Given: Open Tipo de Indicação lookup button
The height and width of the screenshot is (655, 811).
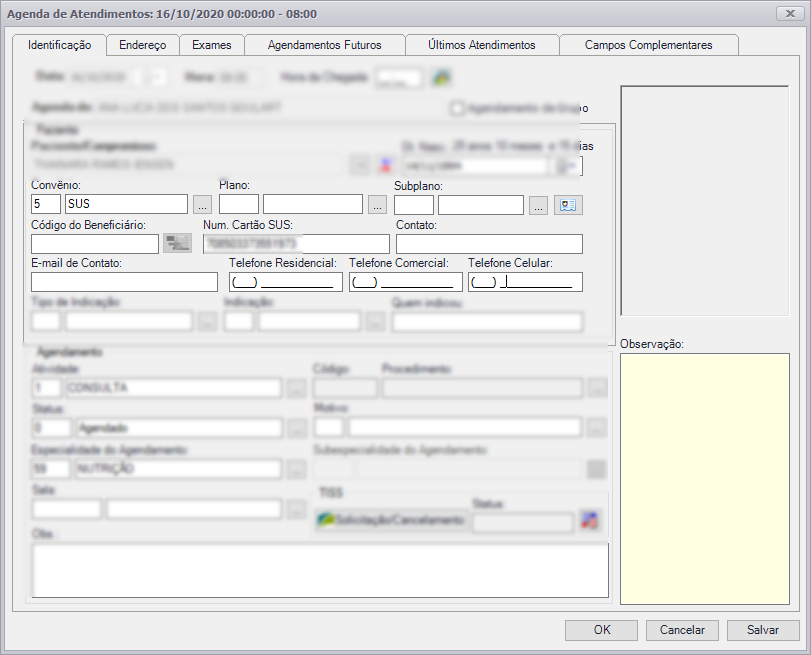Looking at the screenshot, I should 207,322.
